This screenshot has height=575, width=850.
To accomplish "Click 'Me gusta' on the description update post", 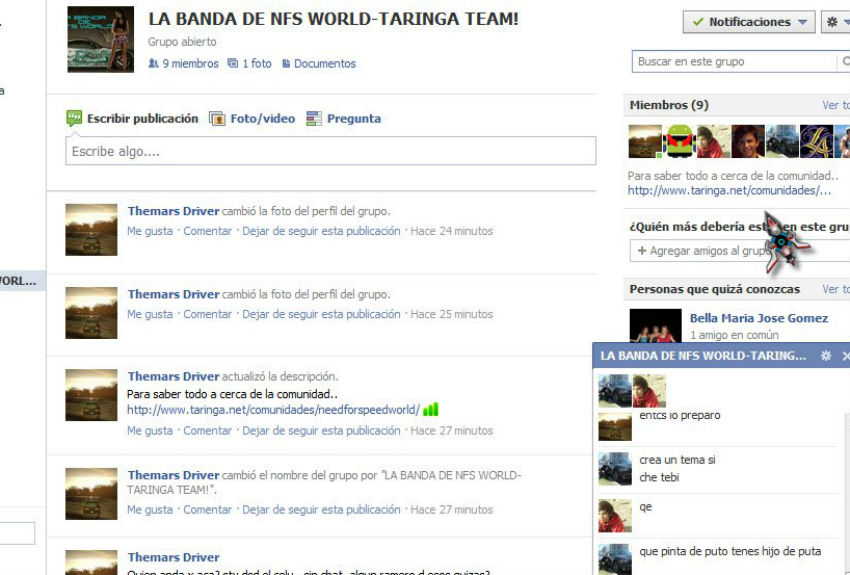I will (x=150, y=430).
